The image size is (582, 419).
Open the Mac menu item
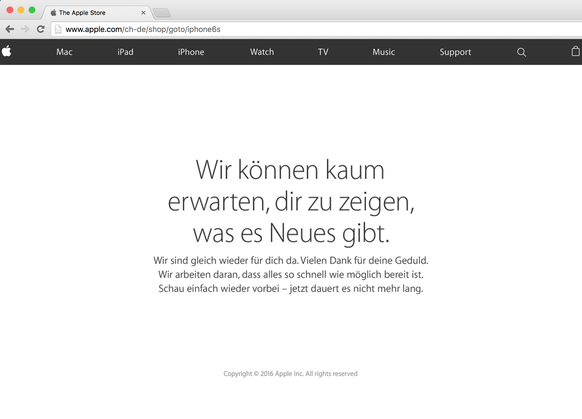64,52
